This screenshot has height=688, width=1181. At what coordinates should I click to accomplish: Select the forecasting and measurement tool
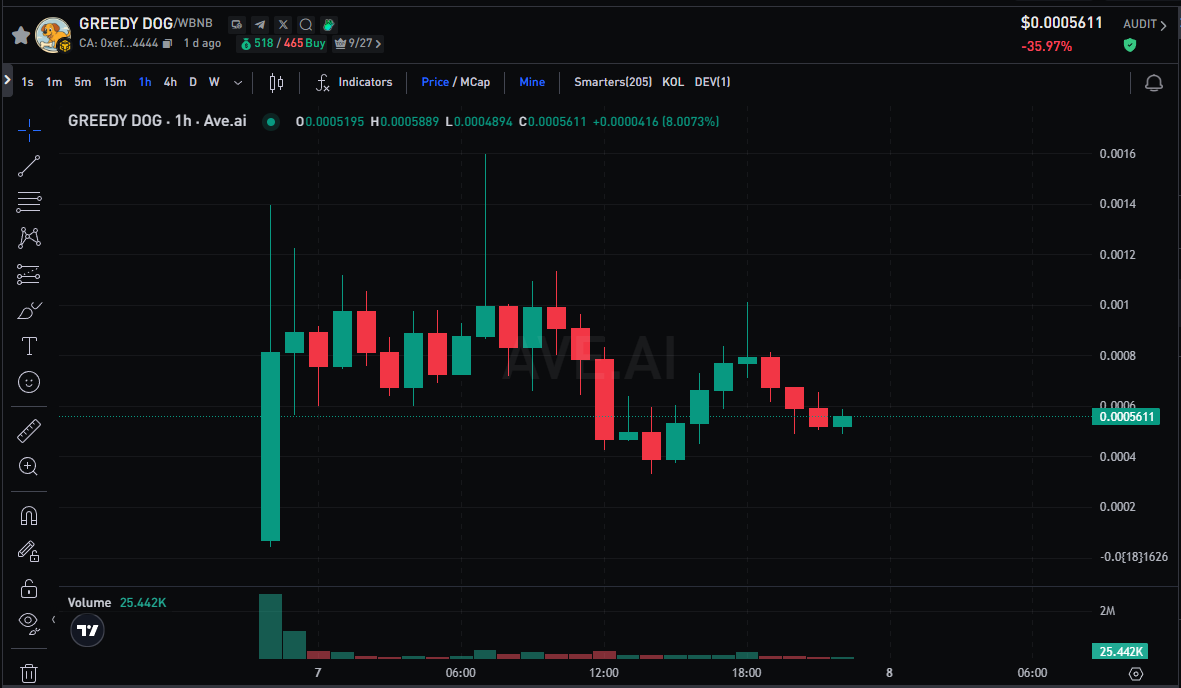pyautogui.click(x=29, y=274)
